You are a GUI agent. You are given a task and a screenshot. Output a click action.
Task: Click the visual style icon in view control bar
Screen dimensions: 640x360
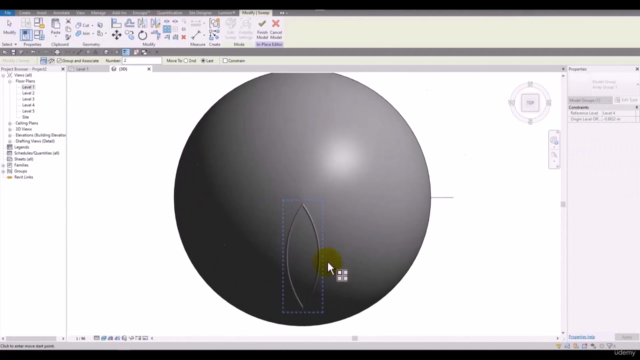(x=104, y=338)
